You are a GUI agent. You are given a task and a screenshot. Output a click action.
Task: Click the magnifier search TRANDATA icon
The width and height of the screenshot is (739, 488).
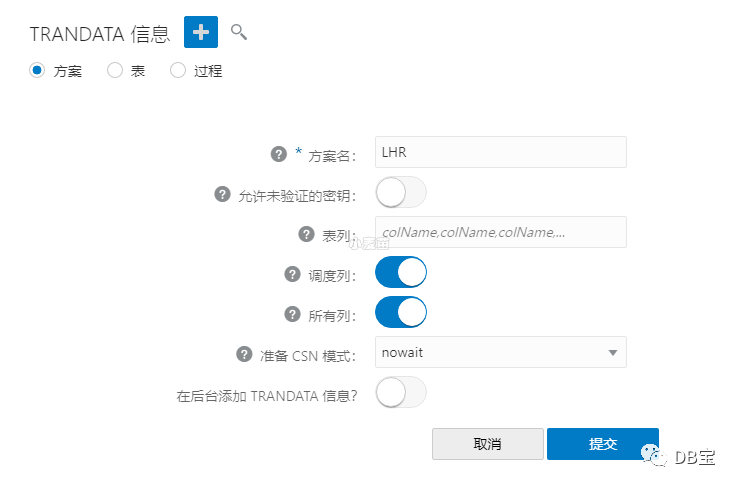point(238,32)
